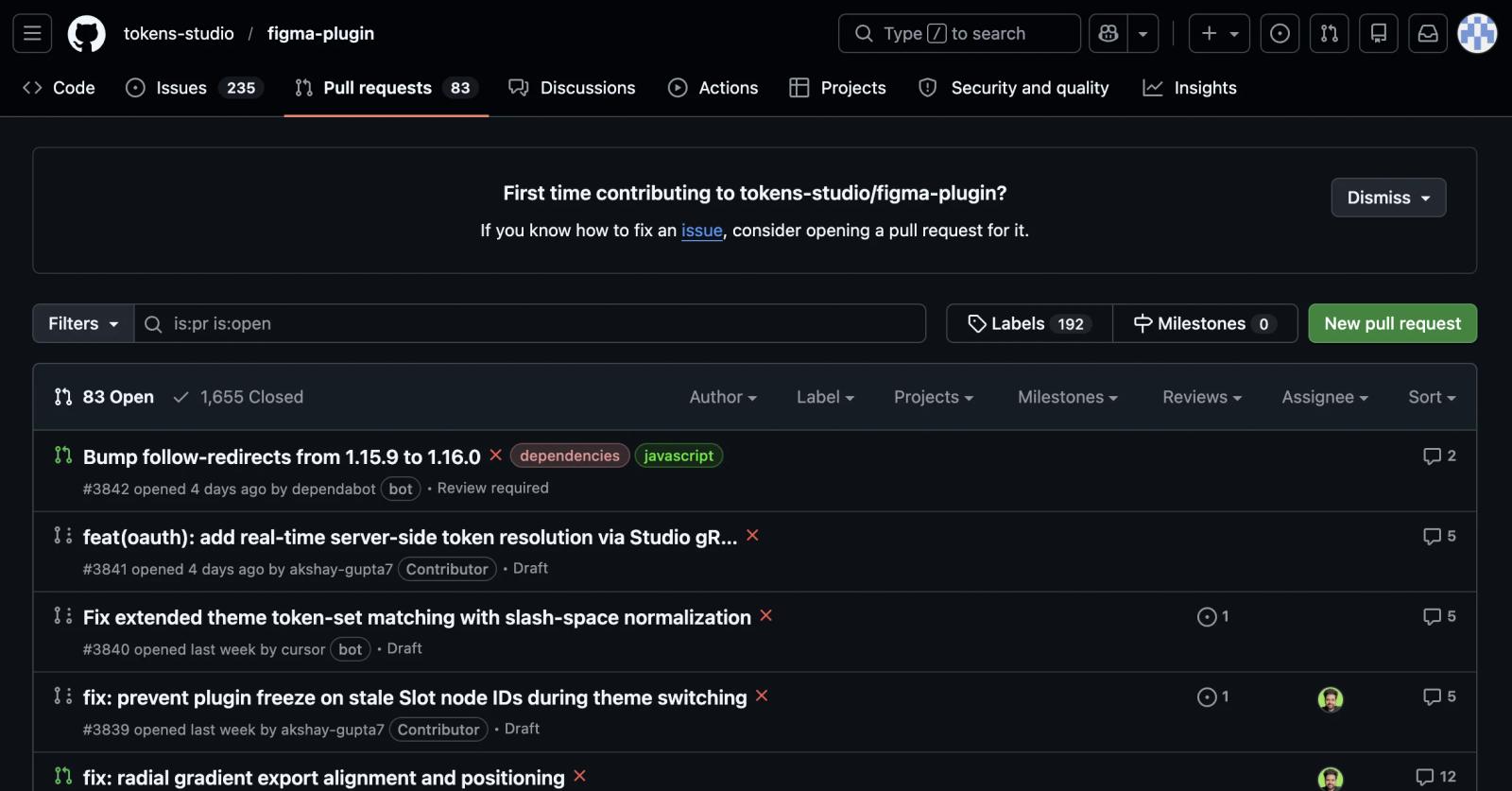Click the failed checks X on feat(oauth) PR
1512x791 pixels.
(752, 535)
